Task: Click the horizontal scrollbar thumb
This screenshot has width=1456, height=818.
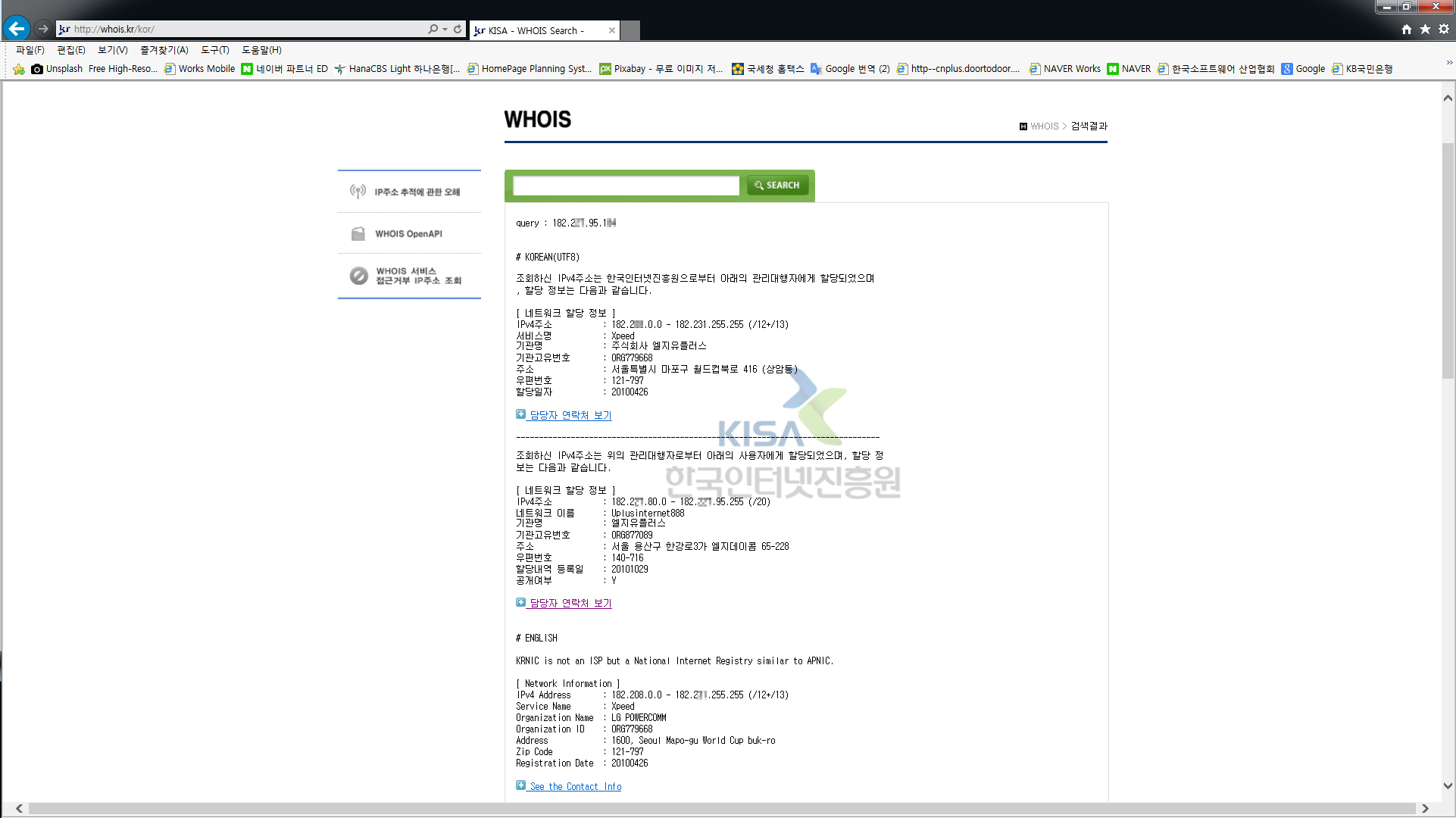Action: point(721,808)
